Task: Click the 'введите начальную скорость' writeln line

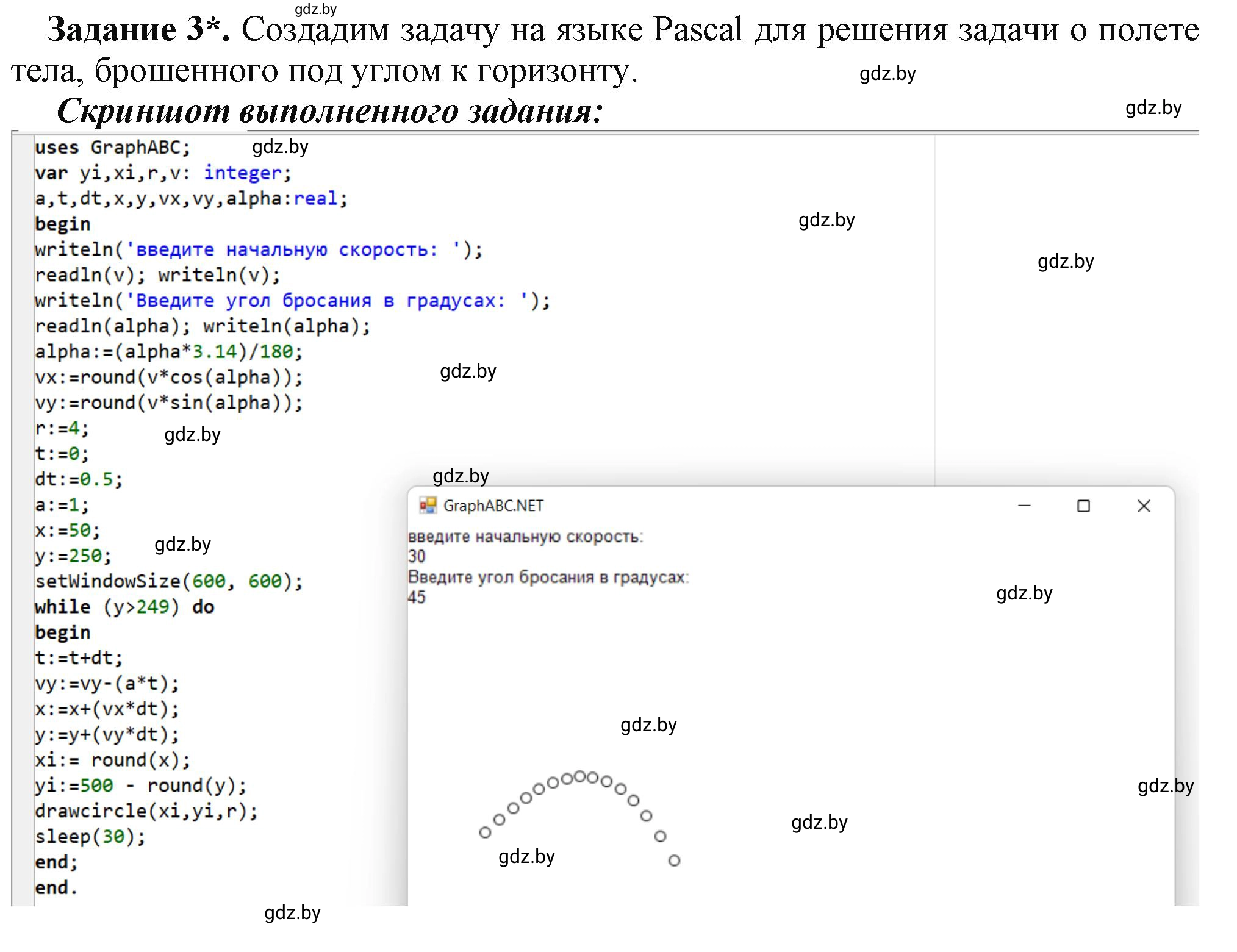Action: pos(259,250)
